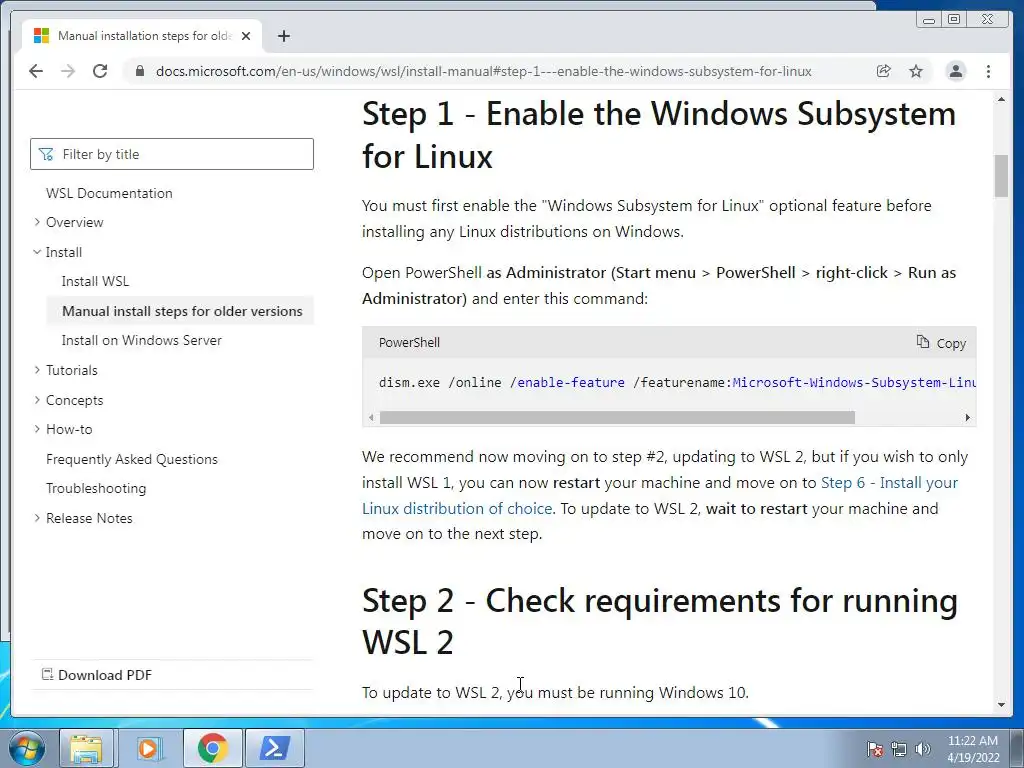The height and width of the screenshot is (768, 1024).
Task: Open Chrome three-dot menu
Action: (x=988, y=71)
